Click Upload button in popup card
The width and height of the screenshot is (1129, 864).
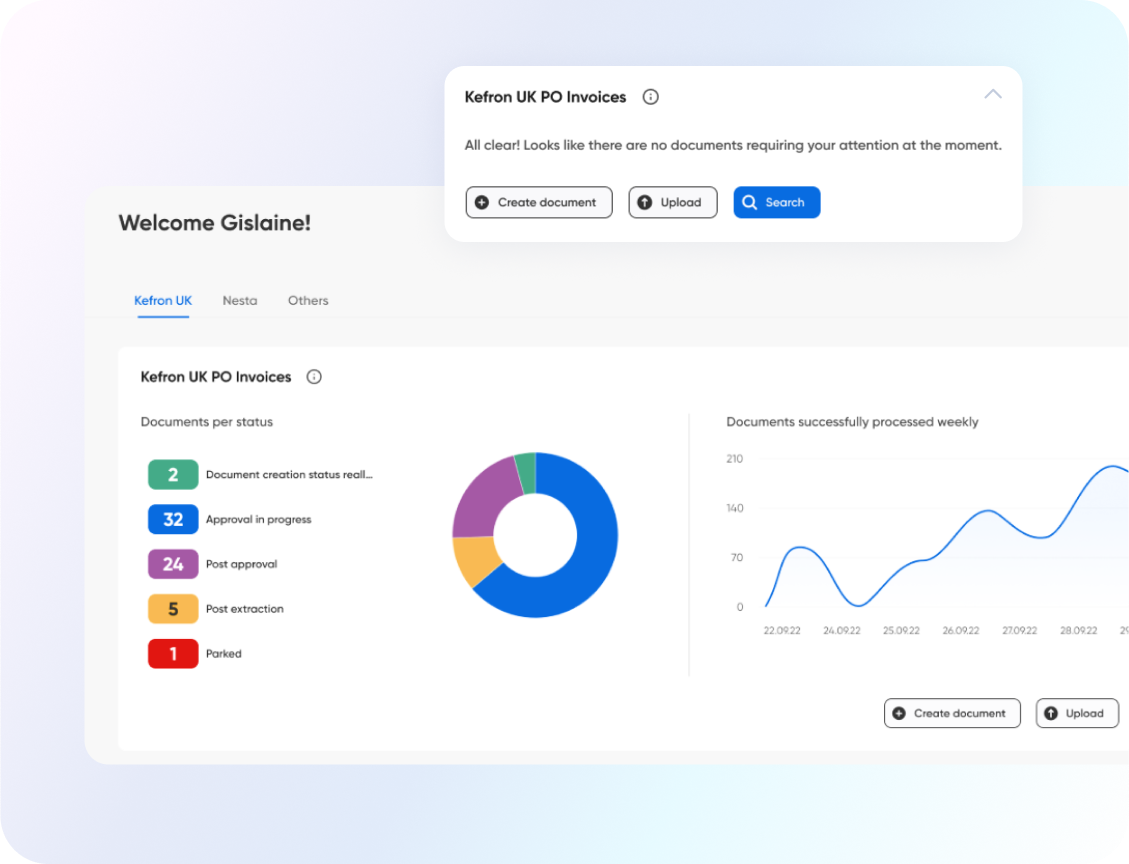click(673, 202)
